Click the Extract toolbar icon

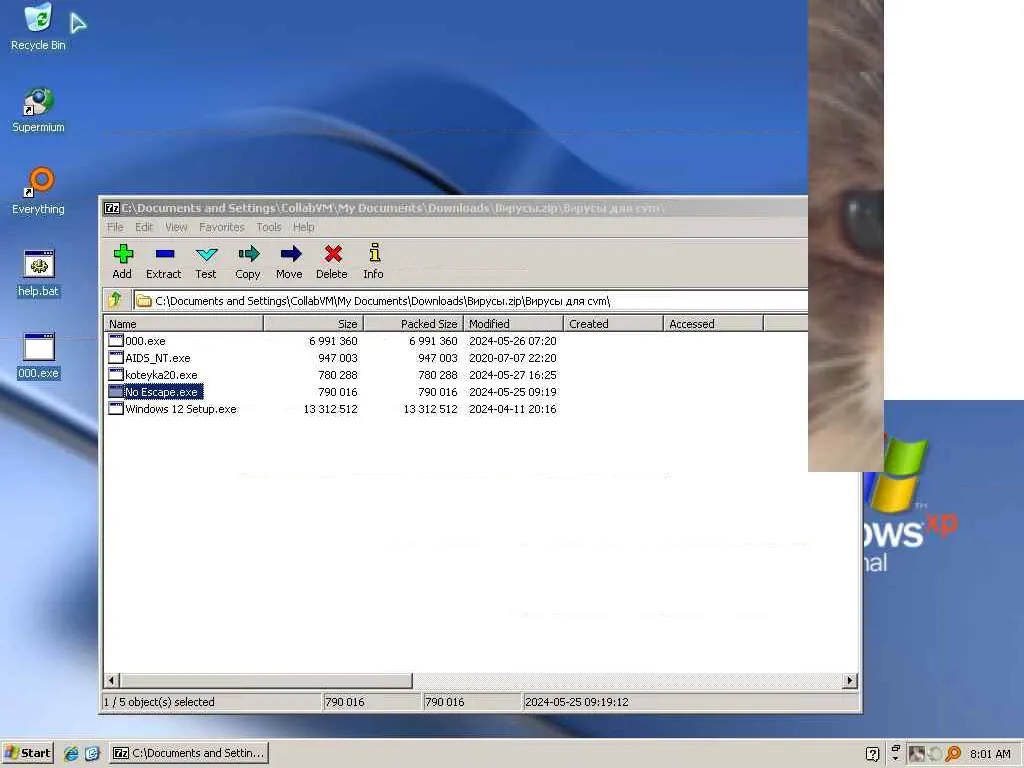coord(165,254)
